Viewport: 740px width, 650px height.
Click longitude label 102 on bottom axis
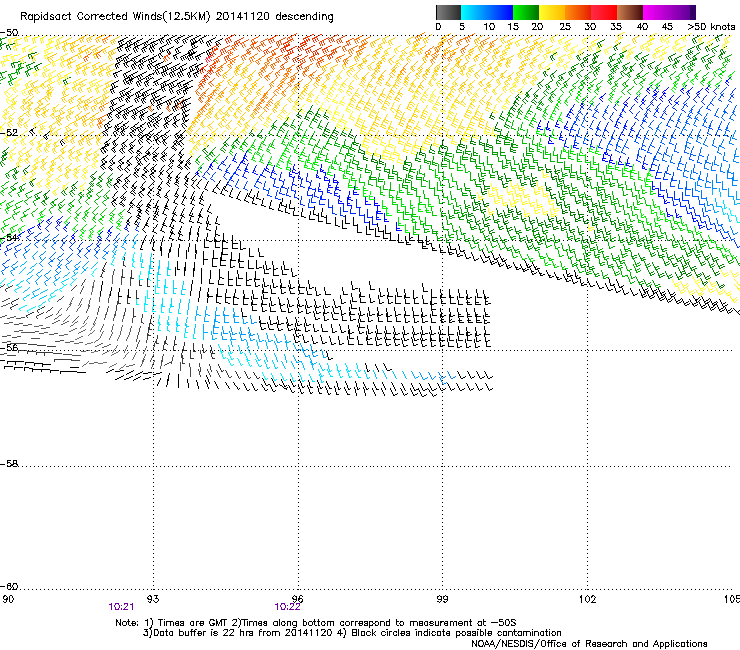587,599
